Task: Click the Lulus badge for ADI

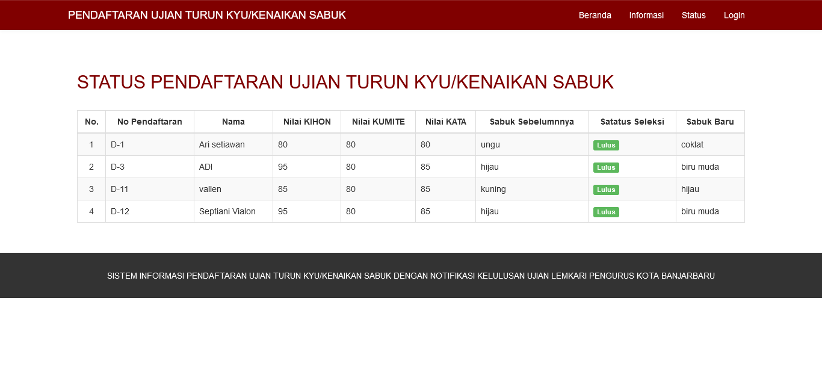Action: click(606, 168)
